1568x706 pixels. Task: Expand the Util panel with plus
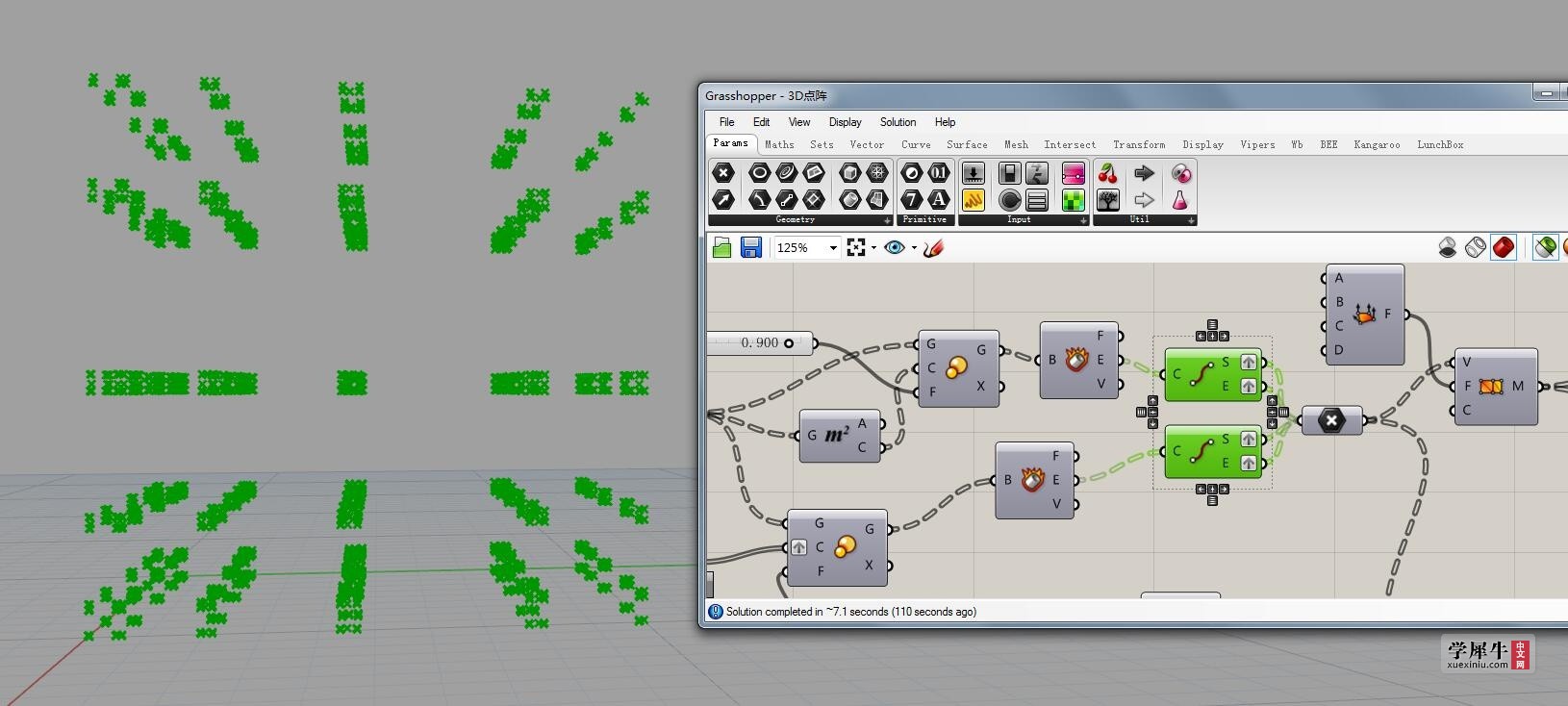pyautogui.click(x=1191, y=220)
